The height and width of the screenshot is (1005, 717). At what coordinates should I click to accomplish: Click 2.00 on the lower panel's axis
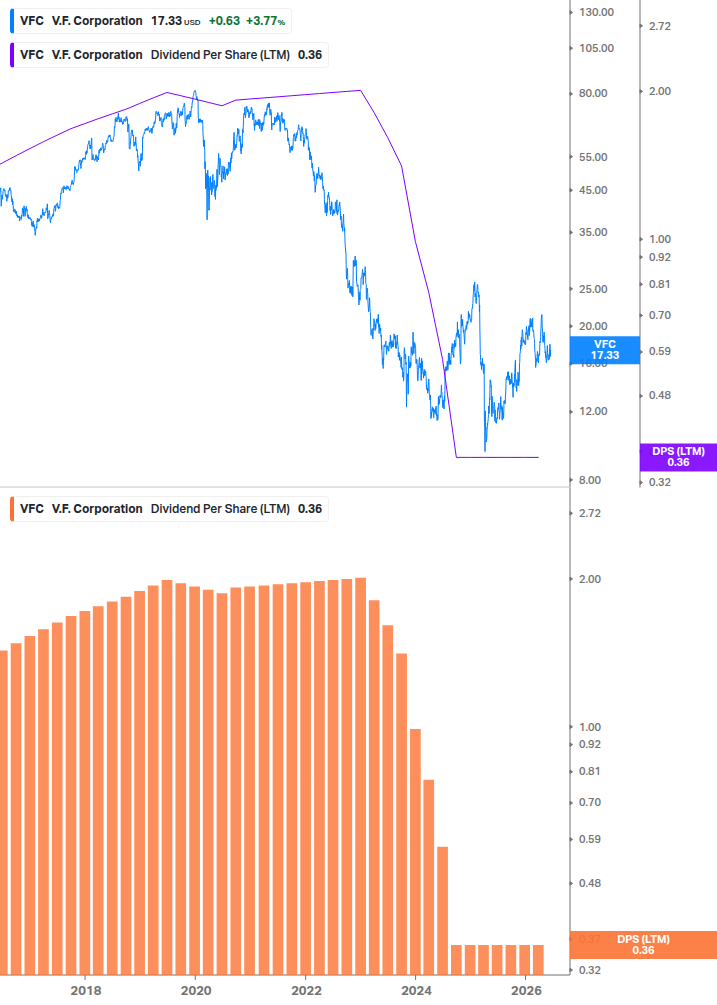(x=590, y=579)
